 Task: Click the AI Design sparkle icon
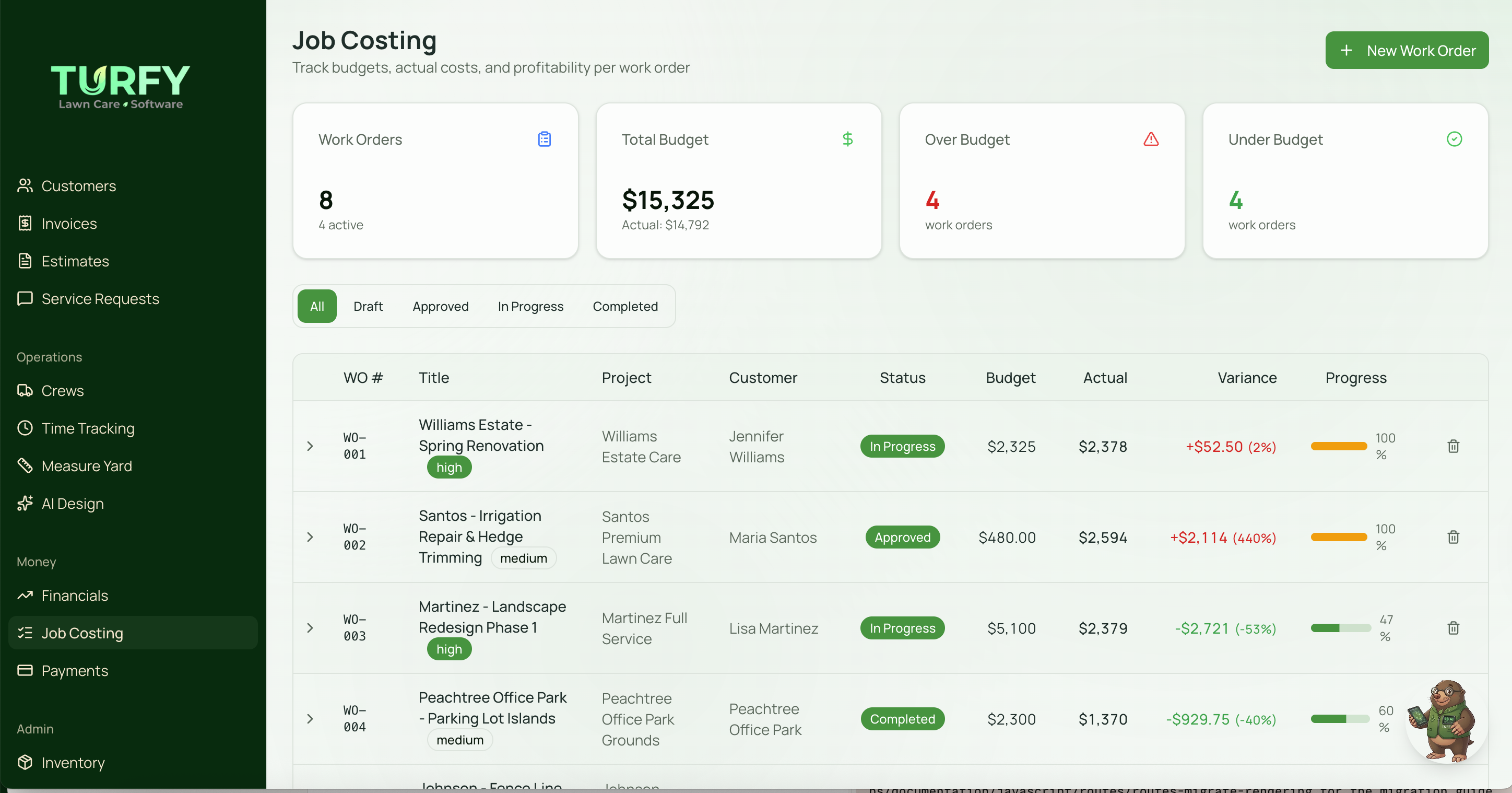tap(25, 504)
